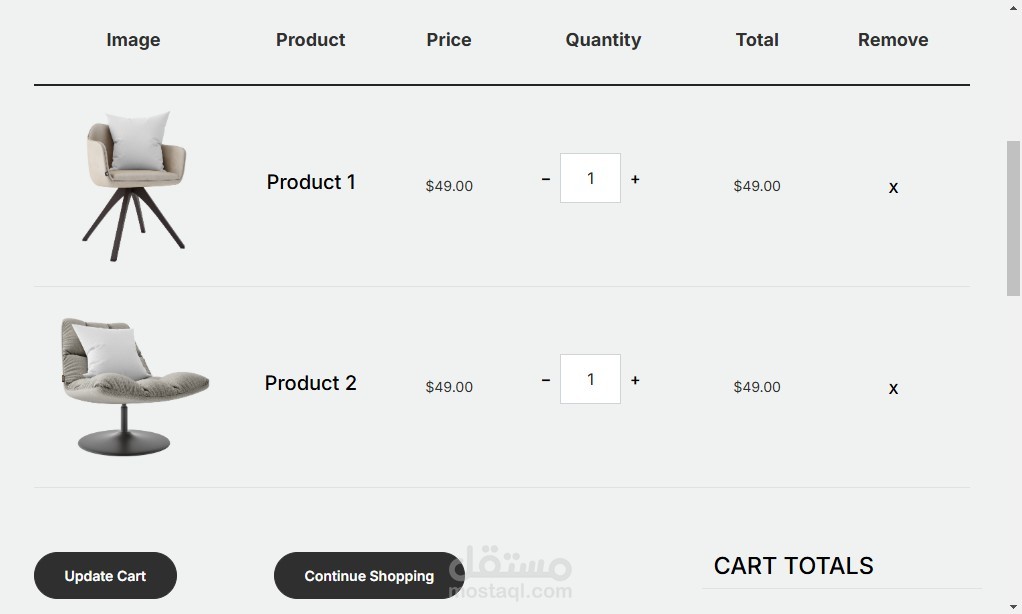Screen dimensions: 1022x614
Task: Click the CART TOTALS heading
Action: click(x=793, y=566)
